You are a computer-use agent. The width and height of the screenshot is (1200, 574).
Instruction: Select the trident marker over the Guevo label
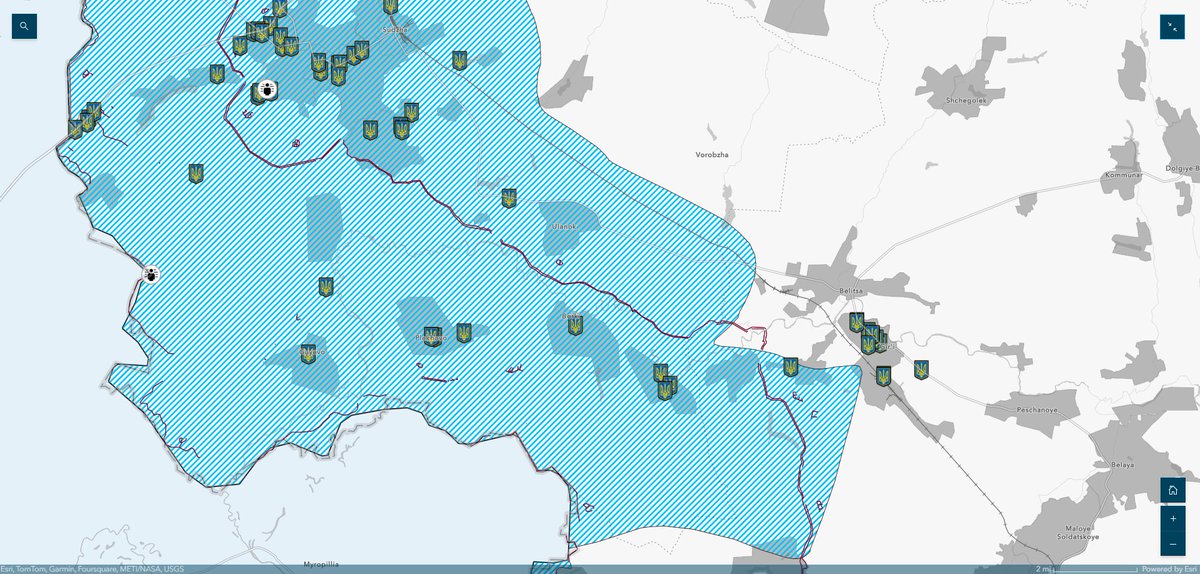click(x=308, y=354)
